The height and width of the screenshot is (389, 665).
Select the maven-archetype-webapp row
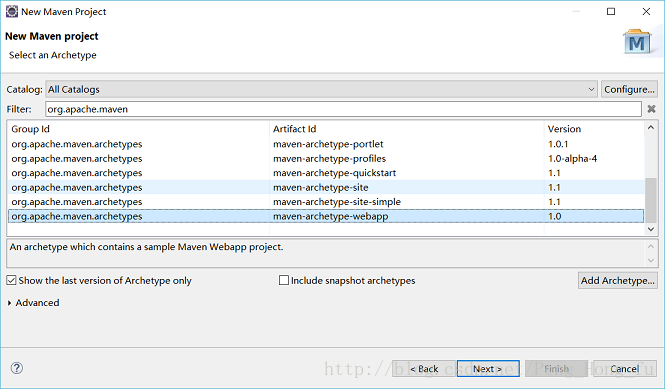(326, 216)
